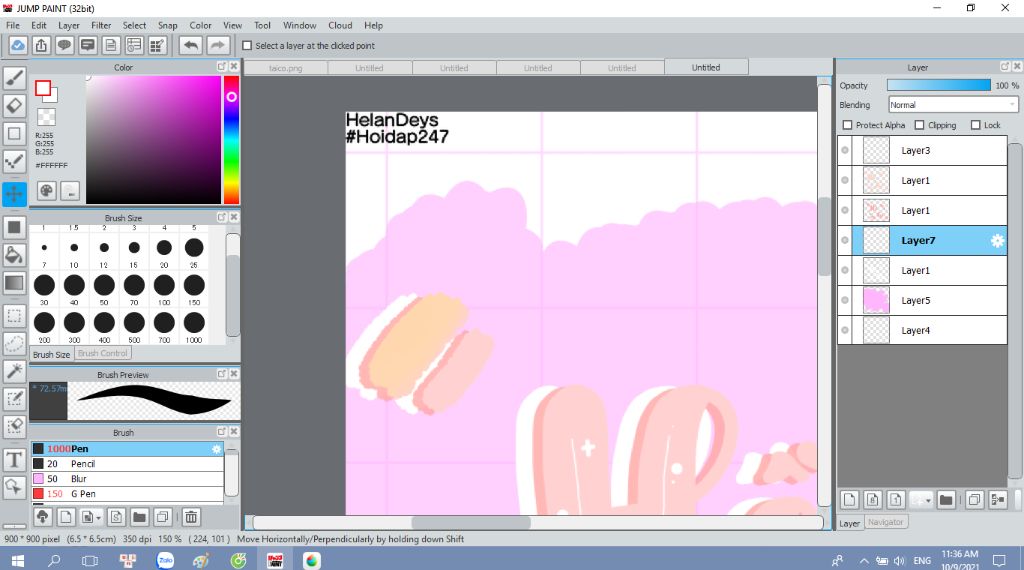Screen dimensions: 1024x570
Task: Enable Select a layer at clicked point
Action: pyautogui.click(x=247, y=46)
